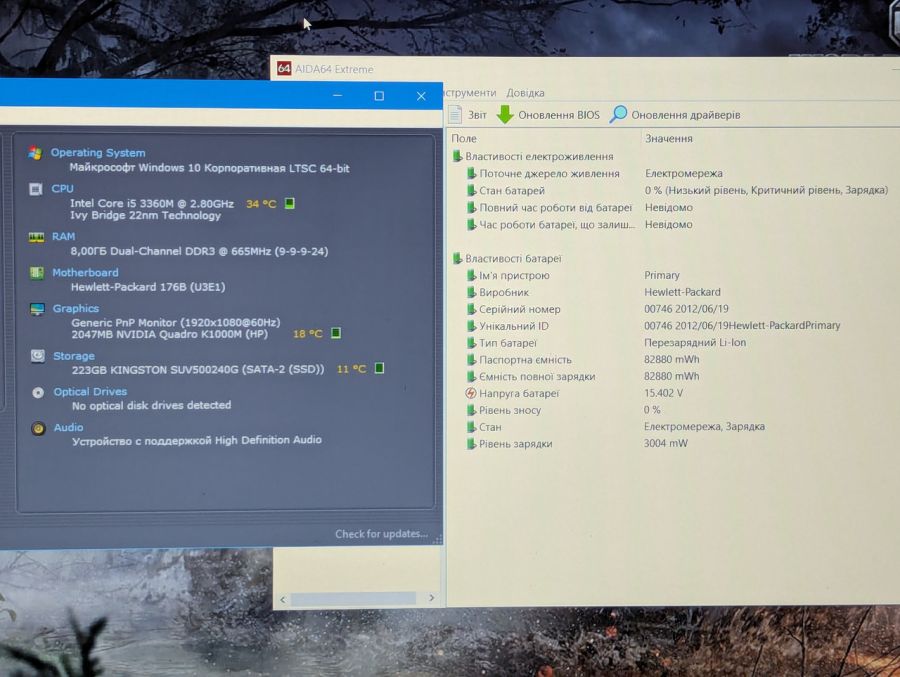900x677 pixels.
Task: Click the Перезарядний Li-Ion value
Action: pos(695,342)
